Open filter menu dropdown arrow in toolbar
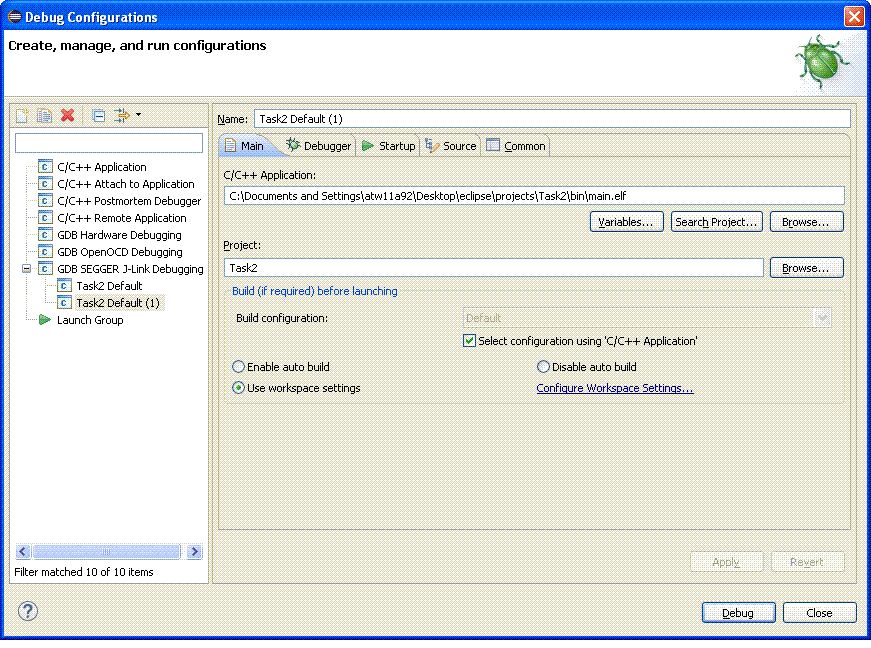 click(138, 114)
